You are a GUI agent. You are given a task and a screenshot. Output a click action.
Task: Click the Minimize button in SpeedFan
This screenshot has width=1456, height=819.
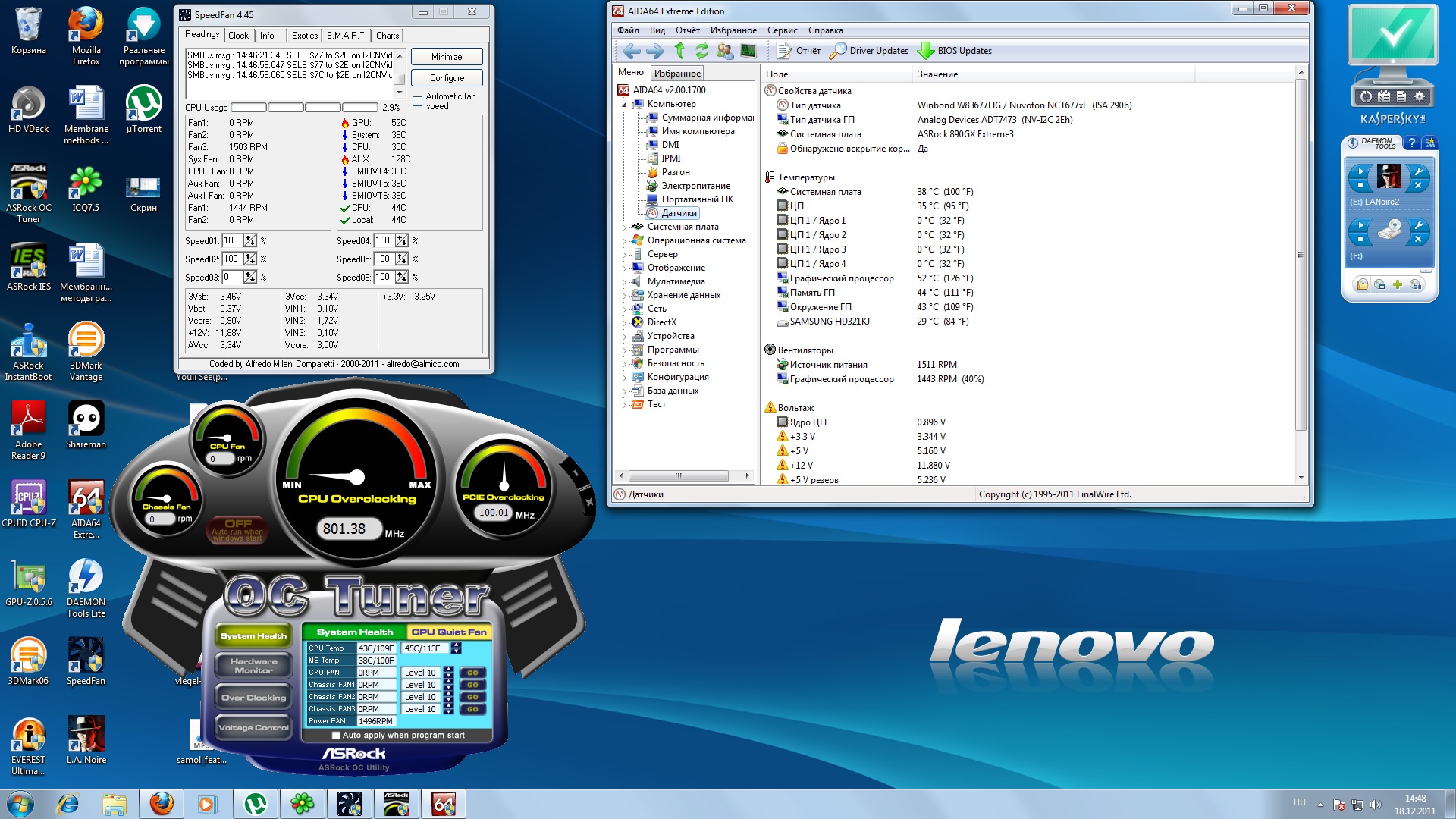pyautogui.click(x=447, y=57)
